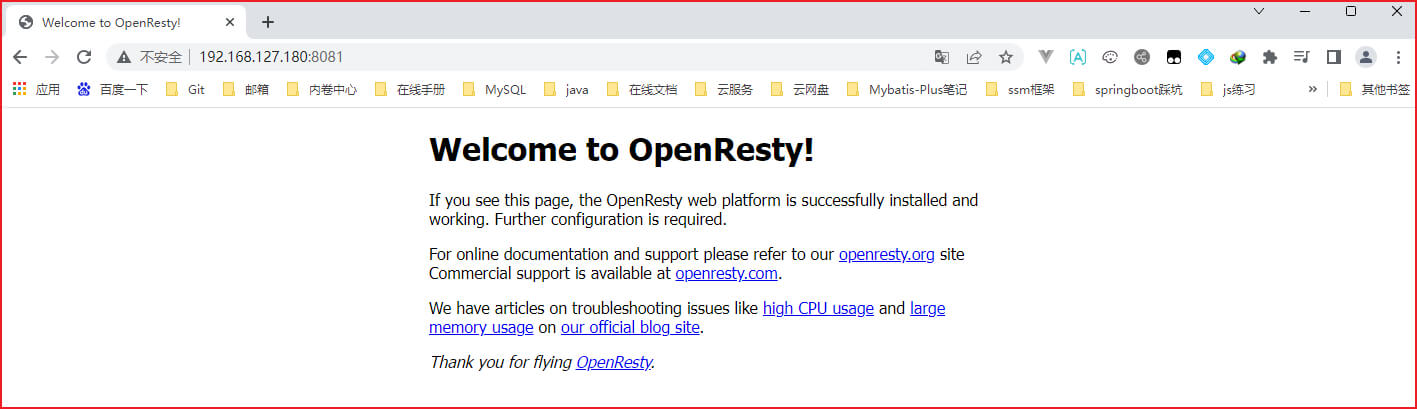Open the js练习 bookmark folder

pos(1227,89)
